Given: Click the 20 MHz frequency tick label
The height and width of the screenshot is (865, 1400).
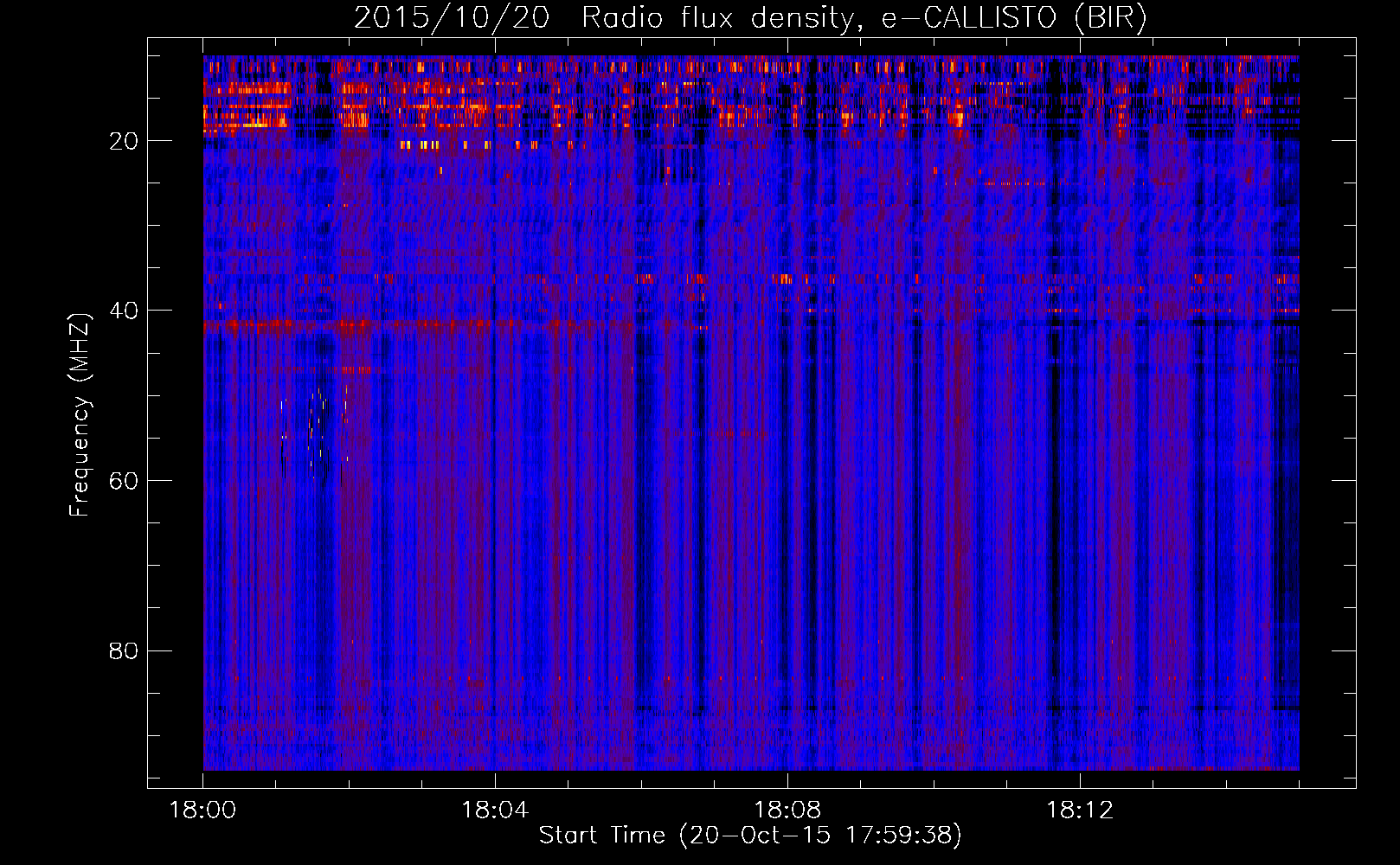Looking at the screenshot, I should (x=125, y=141).
